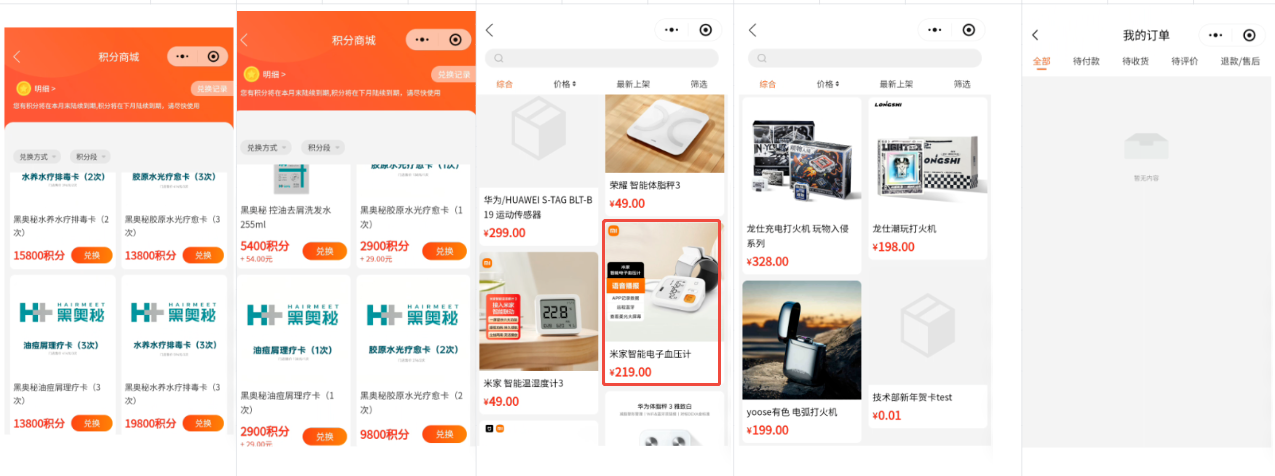Tap 兑换 button beside 9800积分

[x=444, y=435]
